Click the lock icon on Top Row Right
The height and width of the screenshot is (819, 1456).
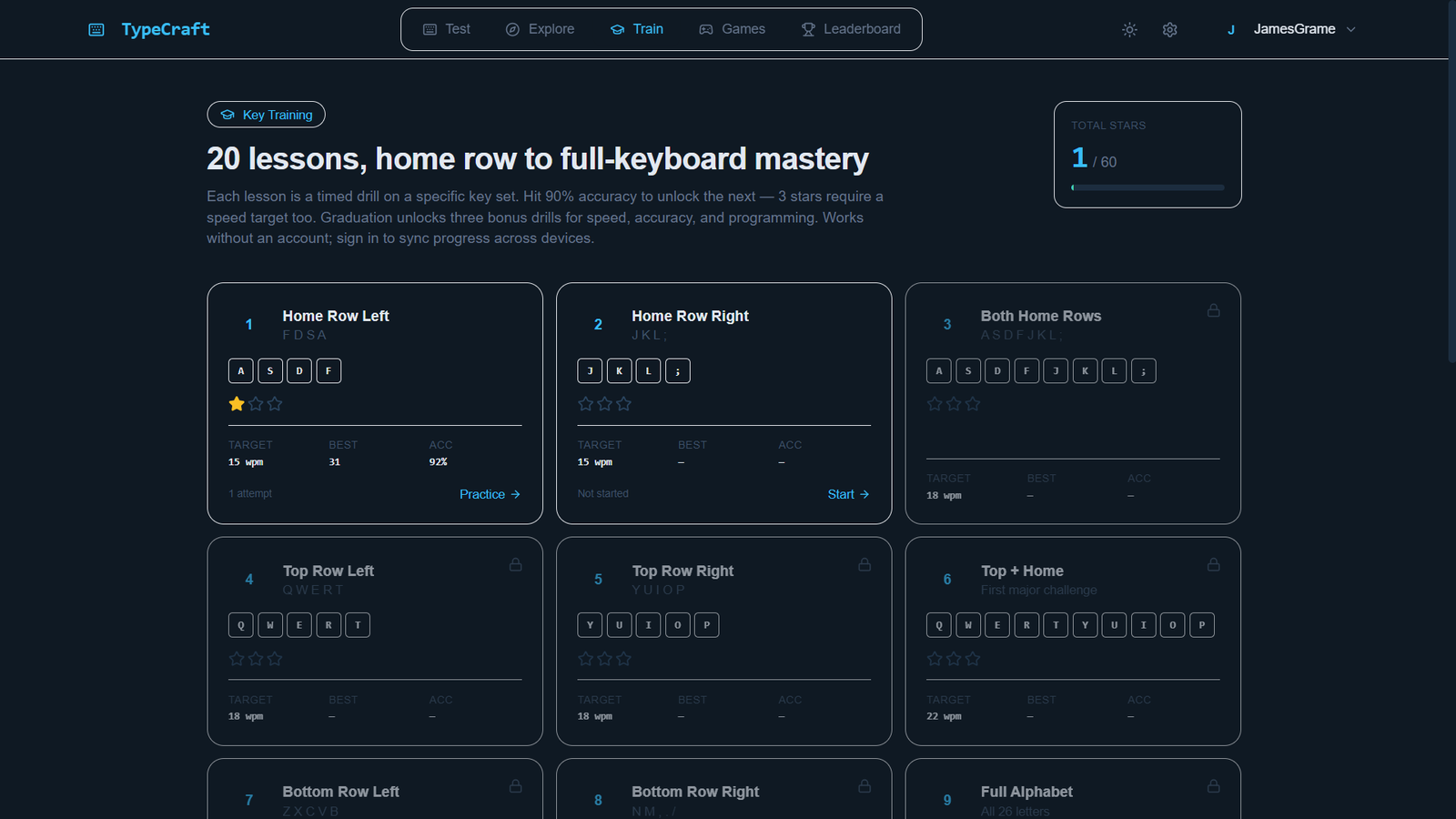(864, 564)
